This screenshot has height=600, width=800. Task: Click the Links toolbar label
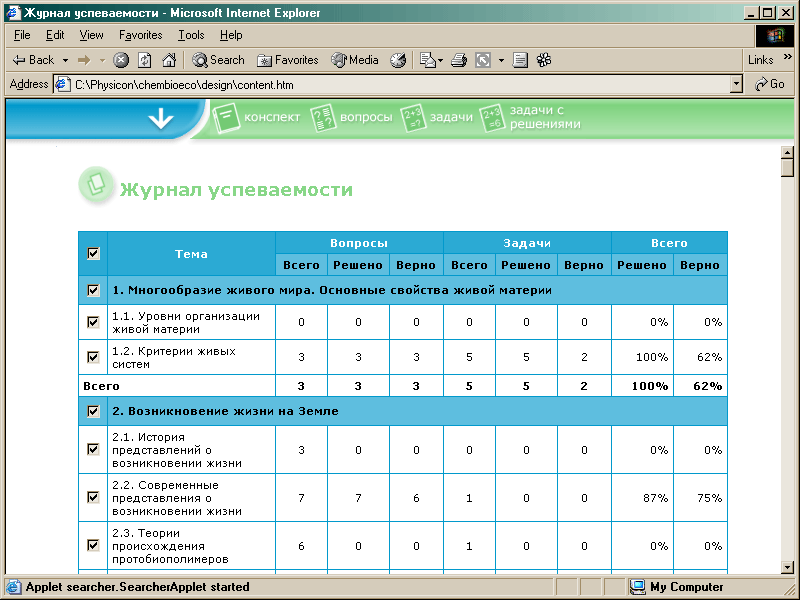761,60
